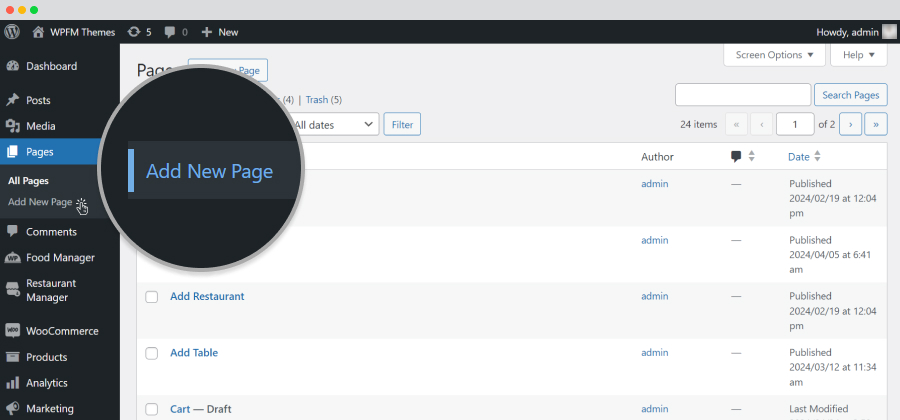Select Dashboard in the sidebar menu
Screen dimensions: 900x420
click(x=52, y=67)
